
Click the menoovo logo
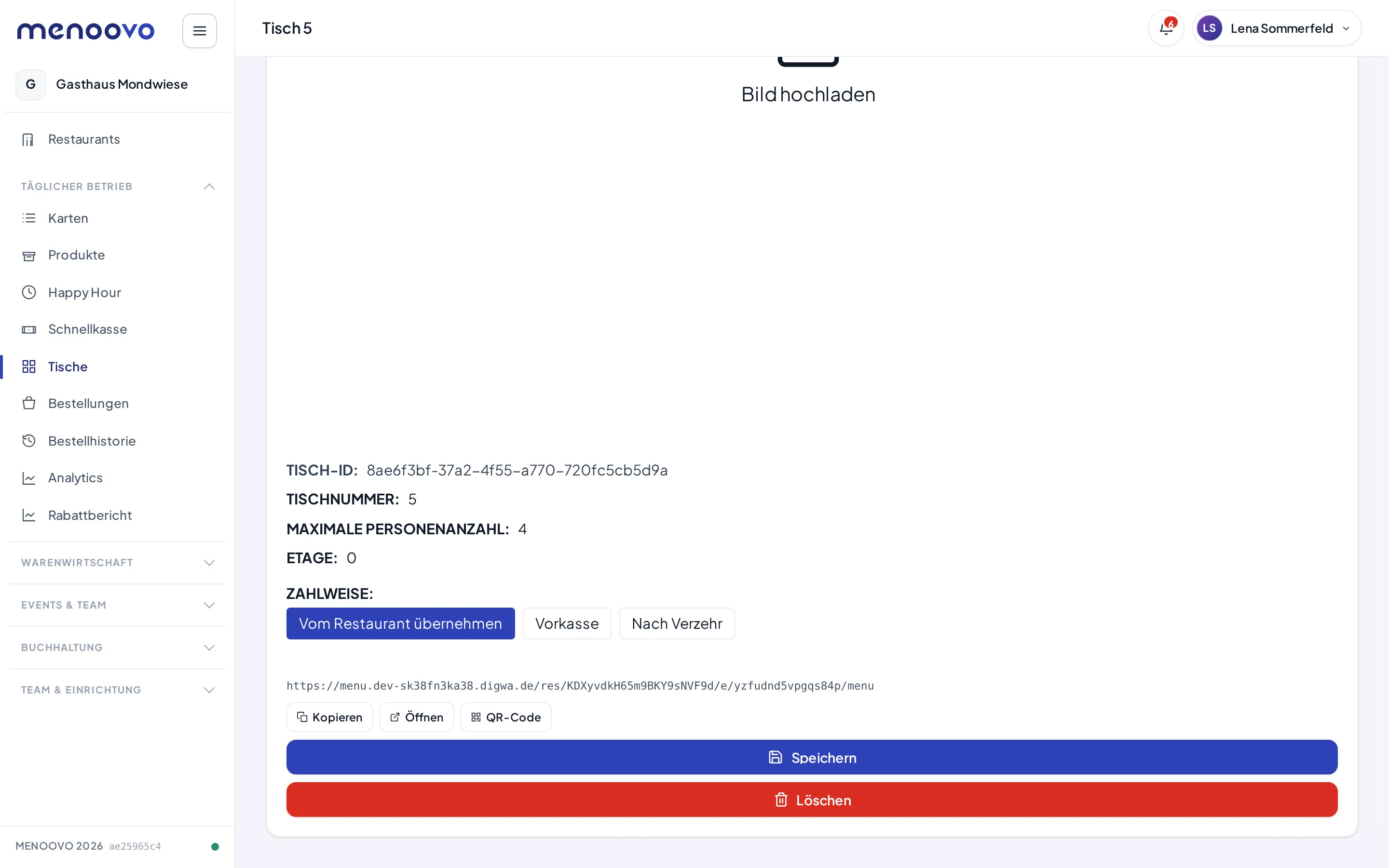pyautogui.click(x=85, y=30)
